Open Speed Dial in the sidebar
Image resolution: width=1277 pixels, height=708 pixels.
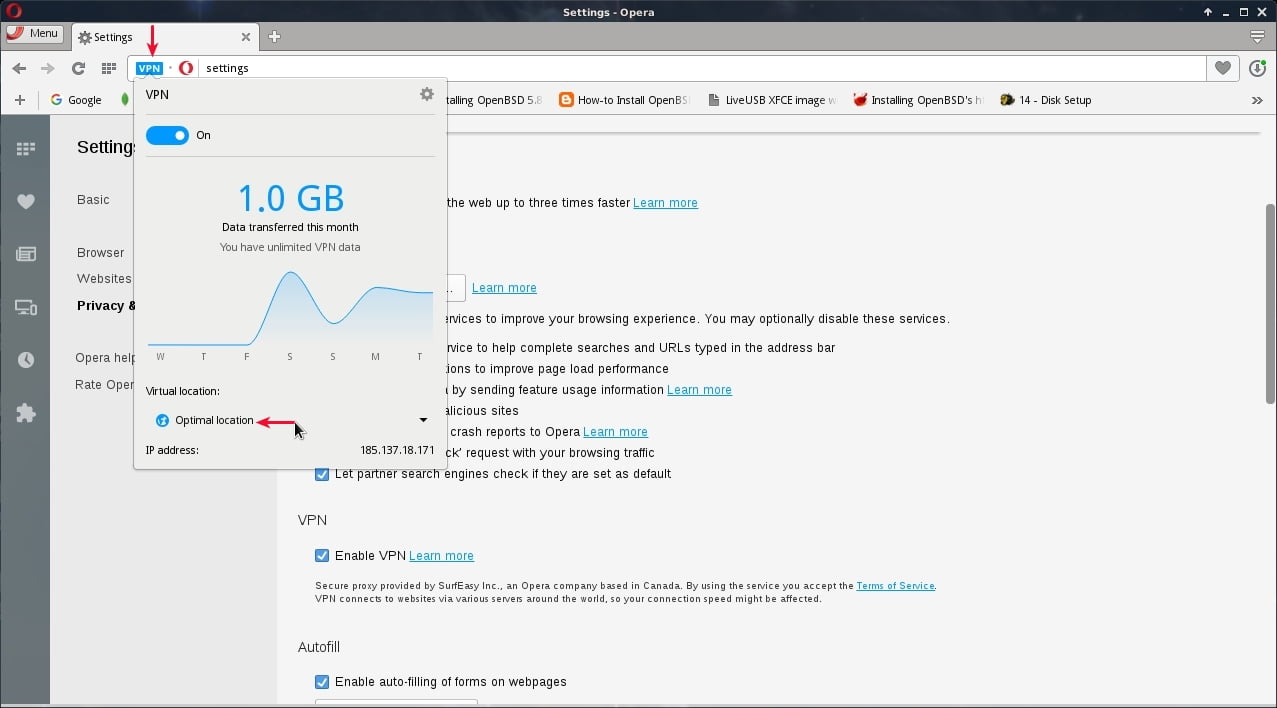pos(26,149)
